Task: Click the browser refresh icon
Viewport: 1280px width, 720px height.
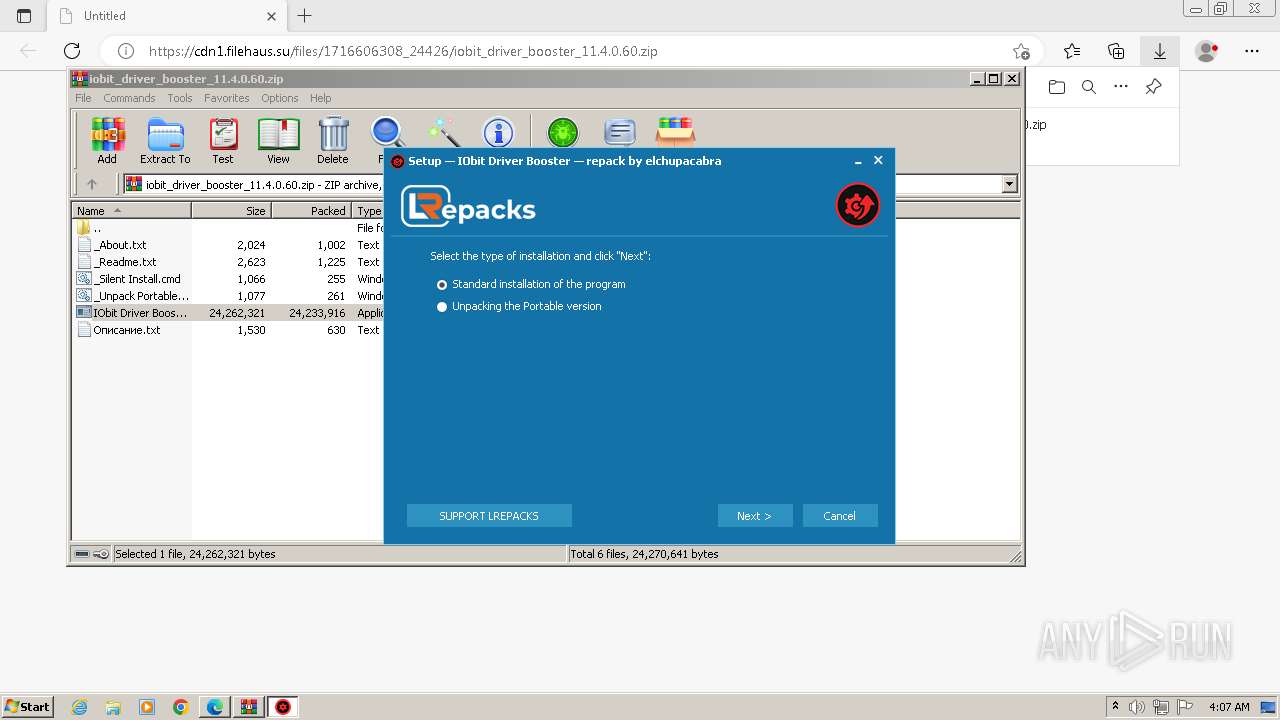Action: tap(72, 51)
